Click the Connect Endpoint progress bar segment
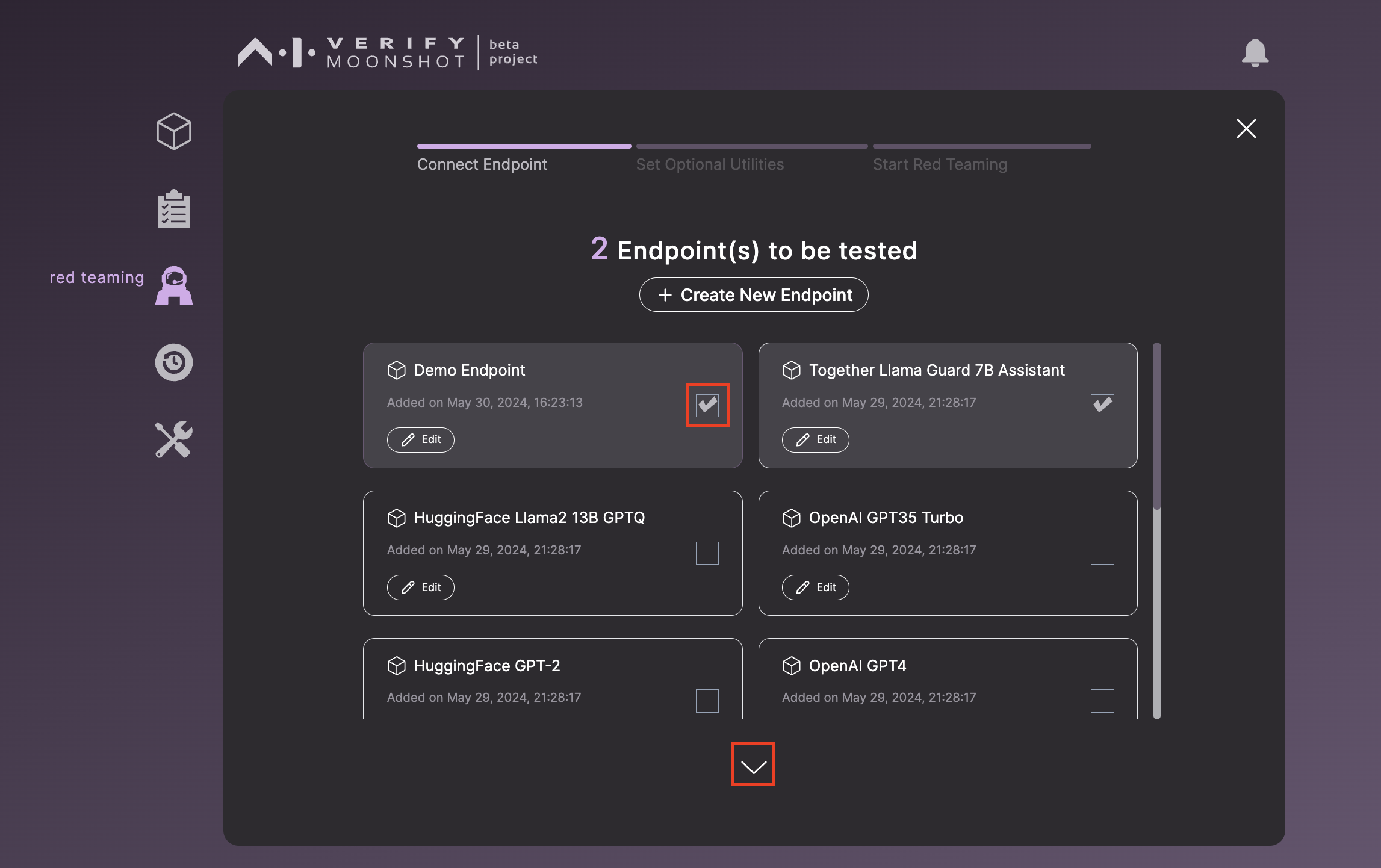Image resolution: width=1381 pixels, height=868 pixels. click(x=524, y=146)
